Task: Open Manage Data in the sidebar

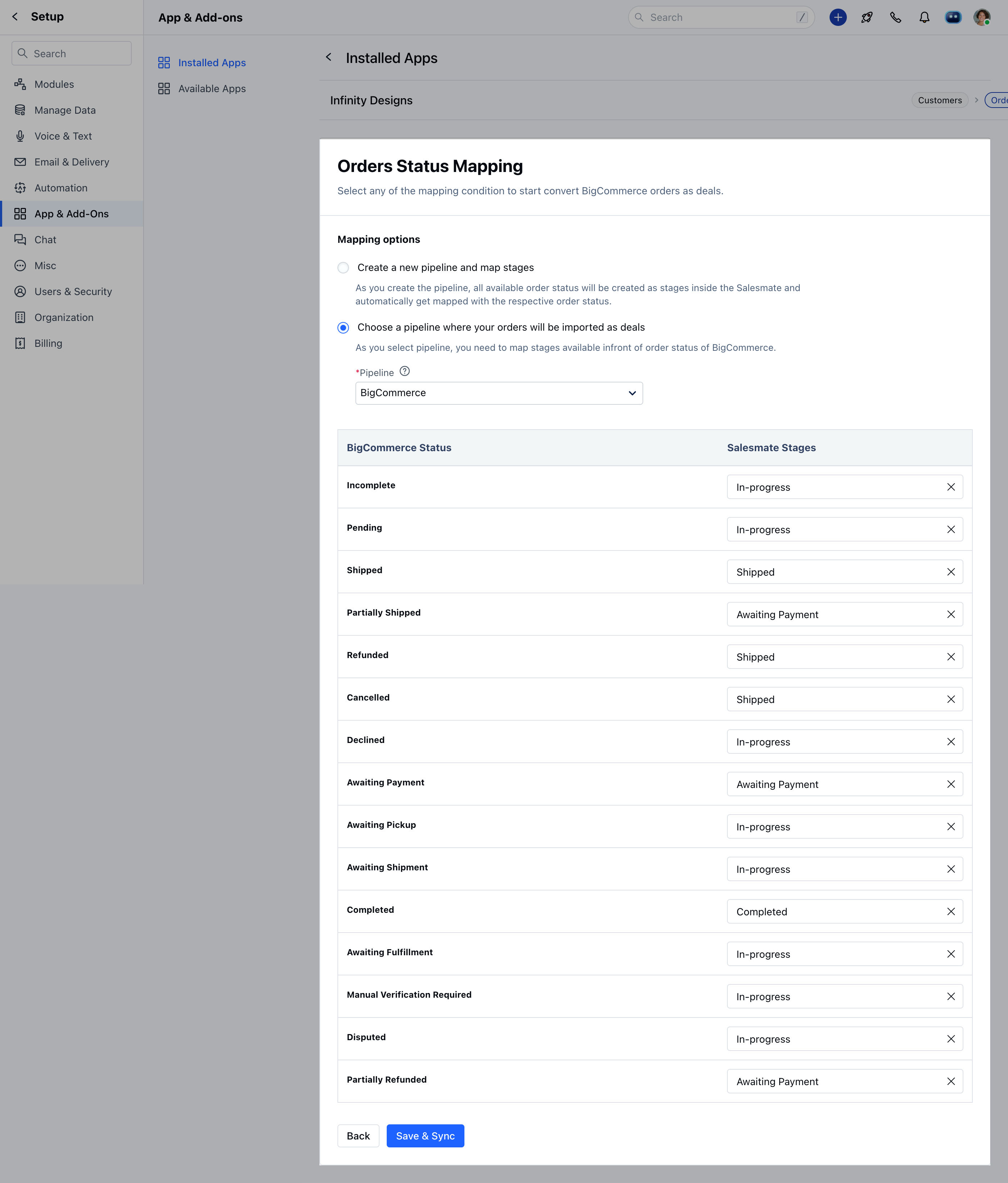Action: 71,110
